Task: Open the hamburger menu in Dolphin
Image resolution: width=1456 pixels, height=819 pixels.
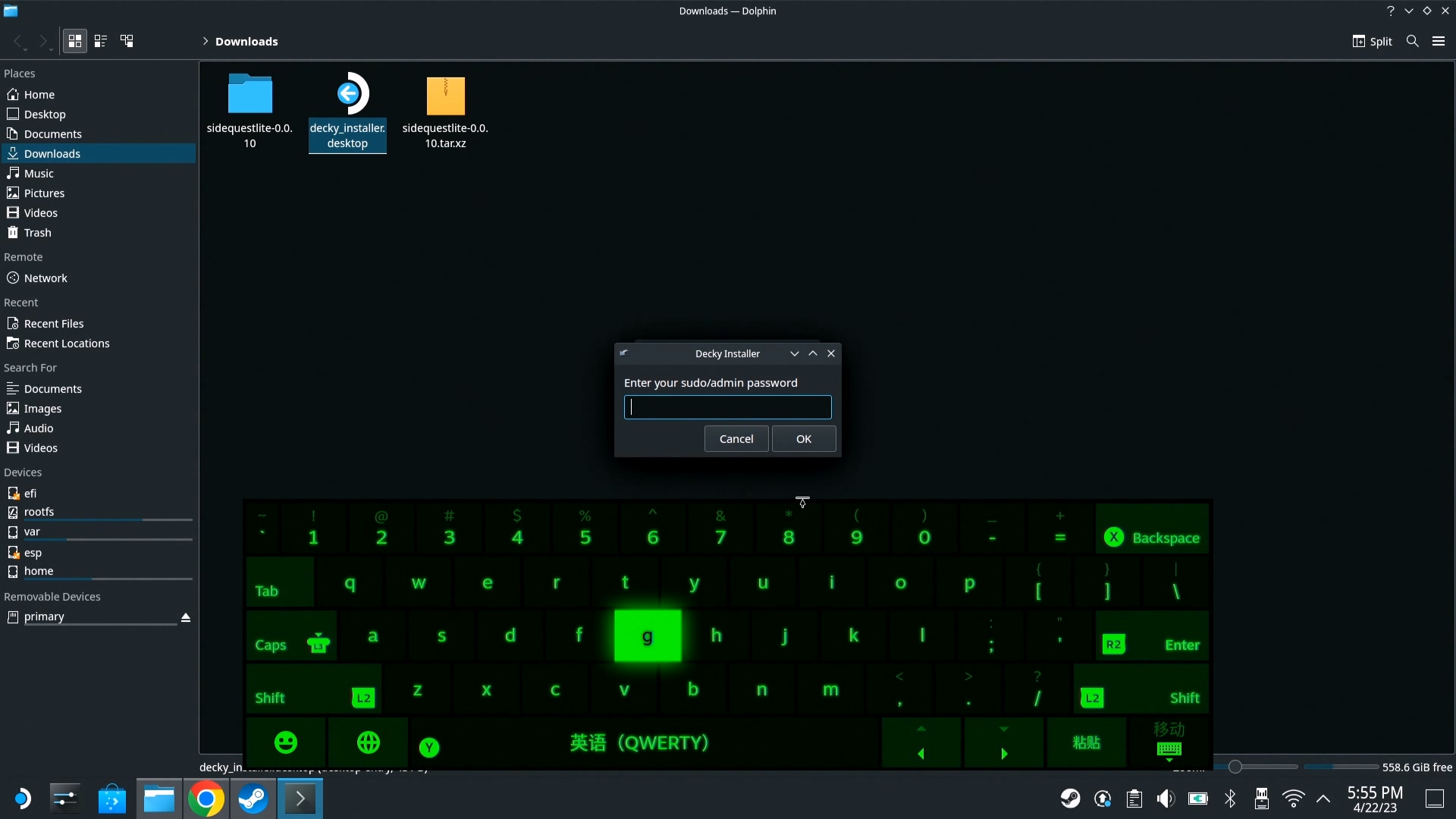Action: point(1438,41)
